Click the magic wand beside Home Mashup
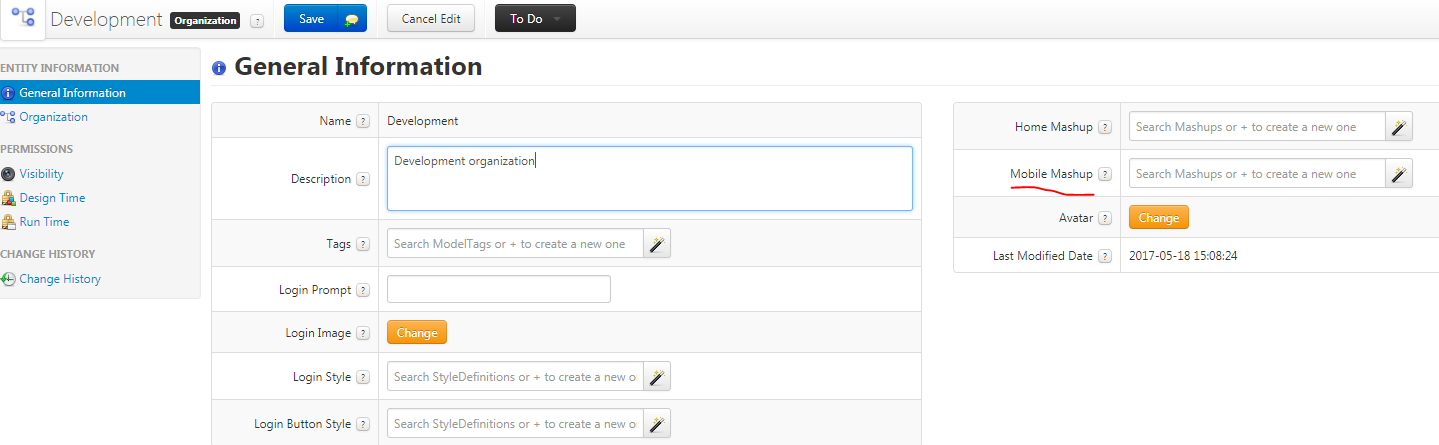The height and width of the screenshot is (445, 1439). (1399, 127)
